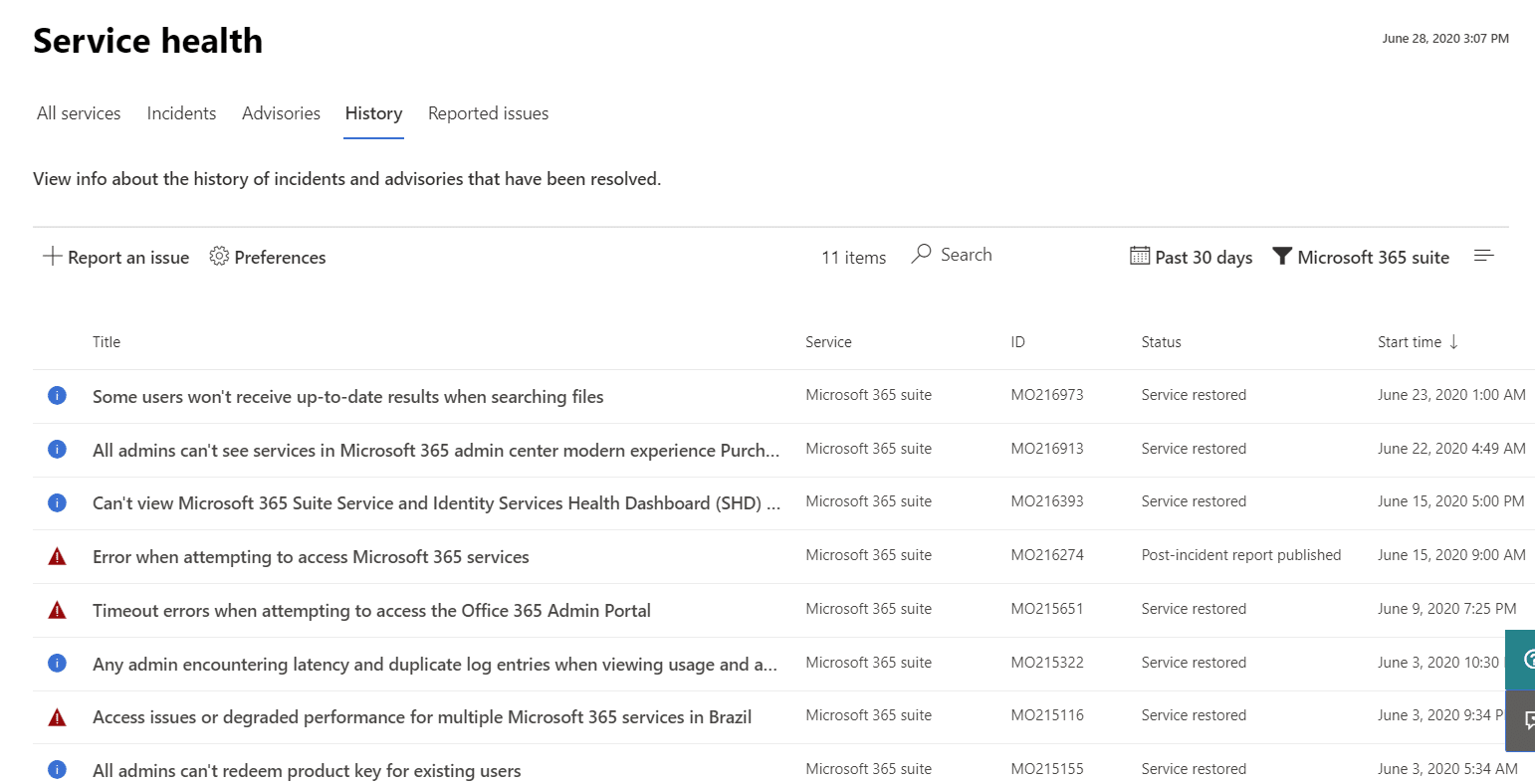Click ID cell MO216274

pyautogui.click(x=1047, y=555)
